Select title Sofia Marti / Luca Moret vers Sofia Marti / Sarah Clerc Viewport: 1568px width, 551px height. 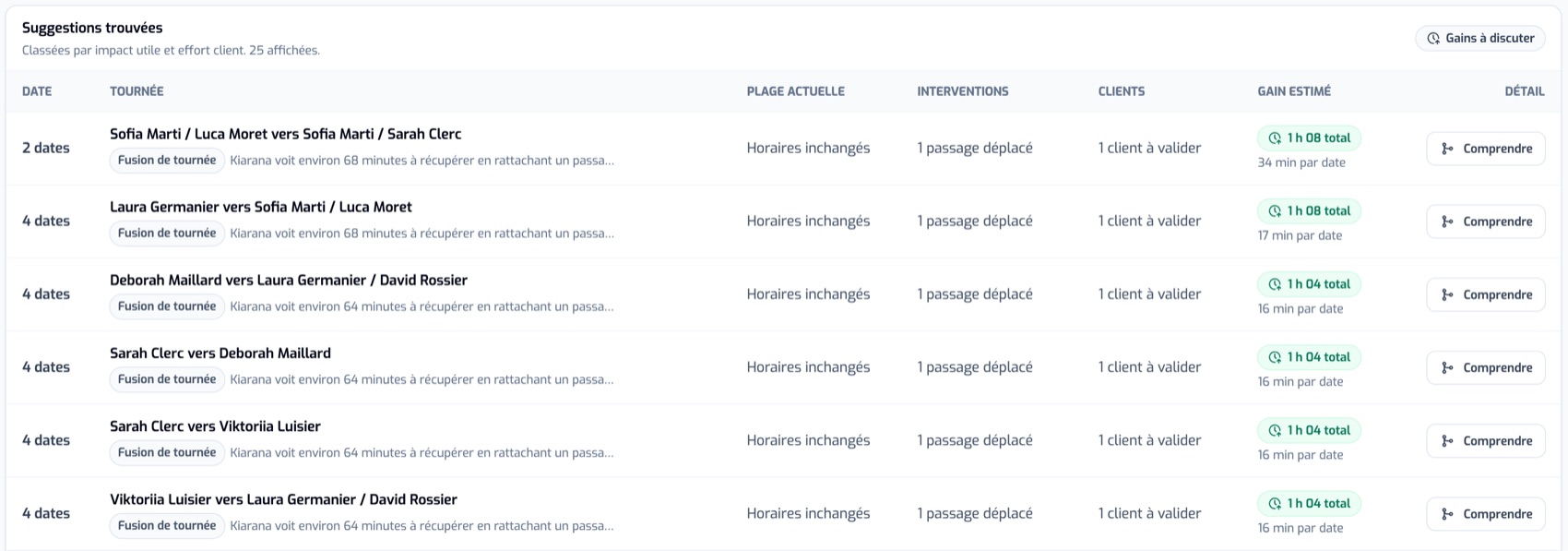285,134
